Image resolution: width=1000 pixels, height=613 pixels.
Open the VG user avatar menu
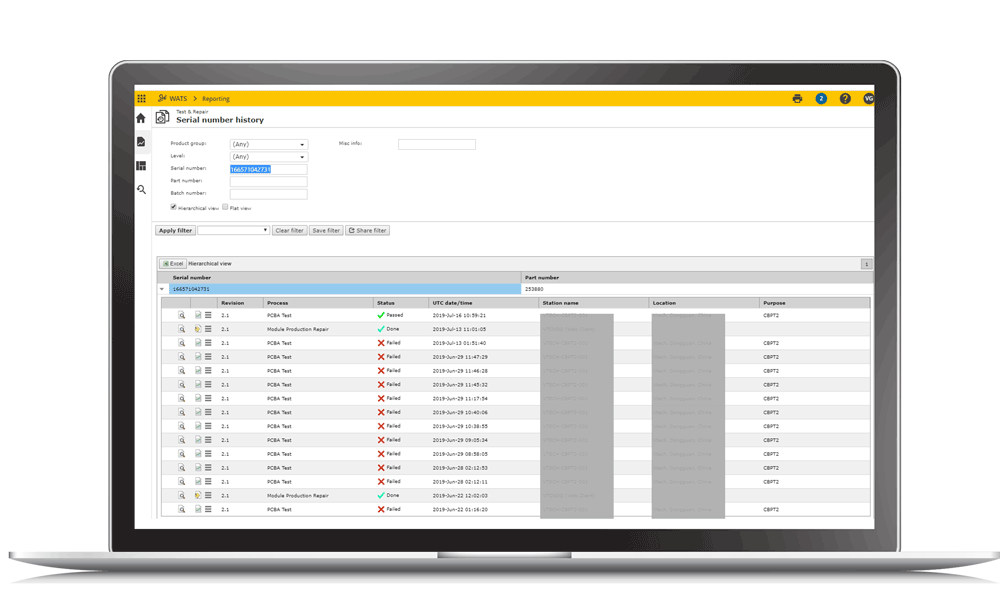pyautogui.click(x=868, y=99)
